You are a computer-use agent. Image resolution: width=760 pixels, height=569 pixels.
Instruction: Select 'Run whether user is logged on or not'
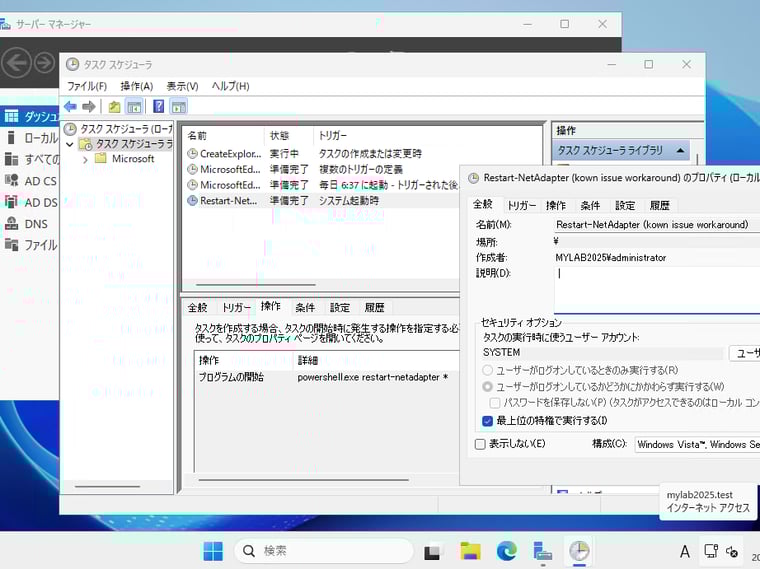pos(487,387)
